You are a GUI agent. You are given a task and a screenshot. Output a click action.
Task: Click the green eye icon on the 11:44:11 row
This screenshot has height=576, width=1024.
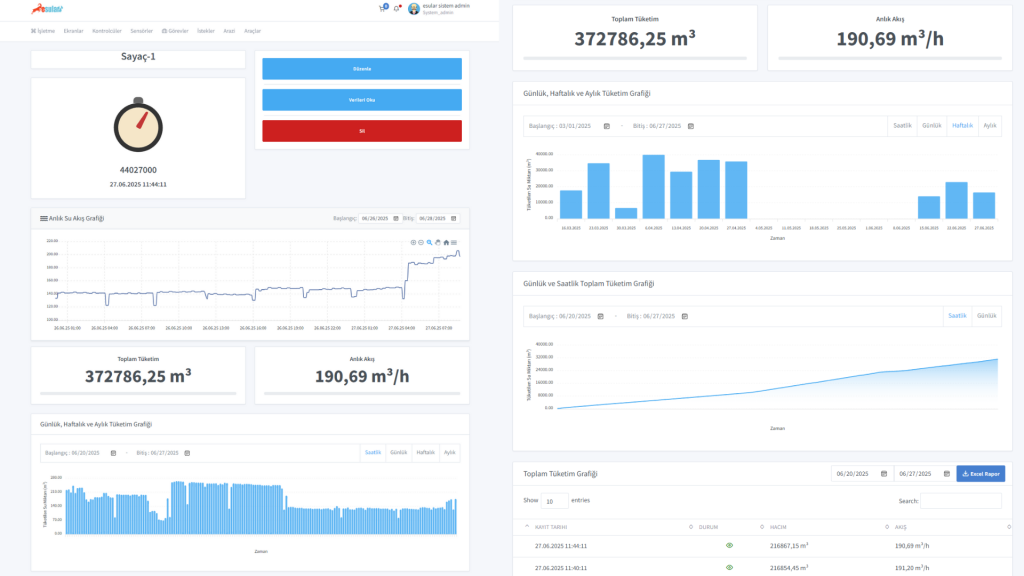729,545
